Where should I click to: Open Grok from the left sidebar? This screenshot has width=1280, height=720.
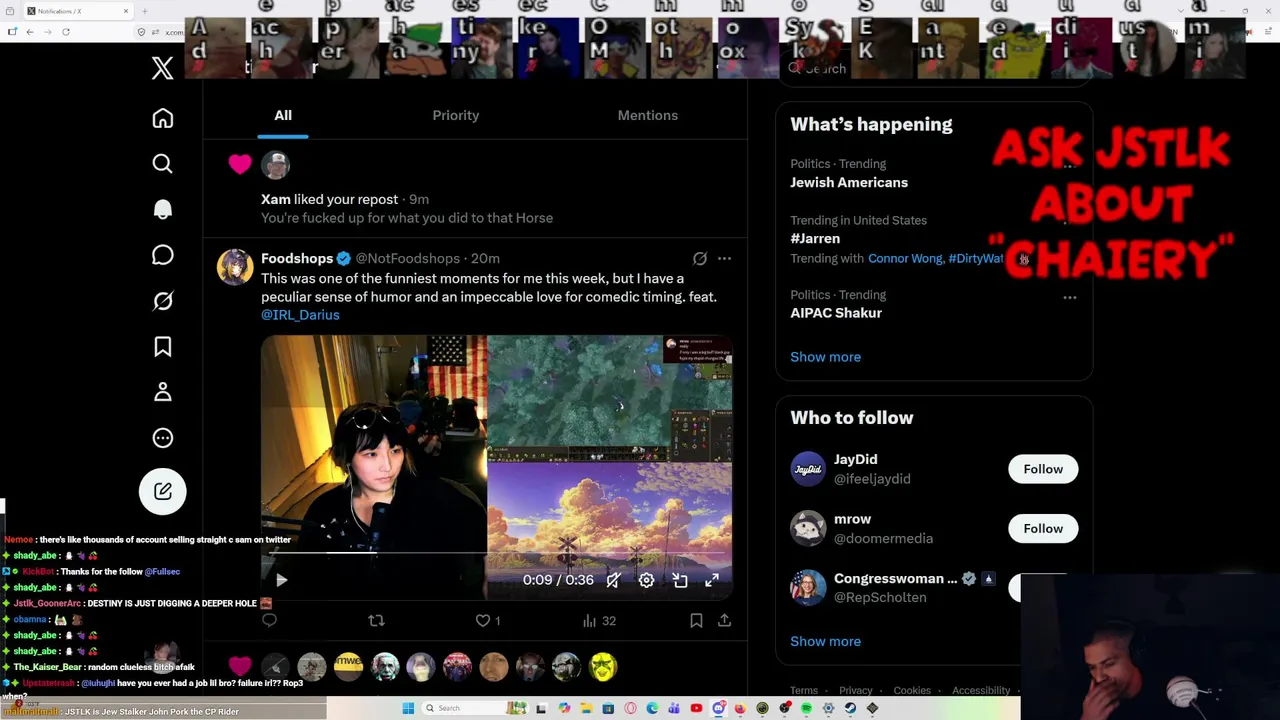(162, 301)
